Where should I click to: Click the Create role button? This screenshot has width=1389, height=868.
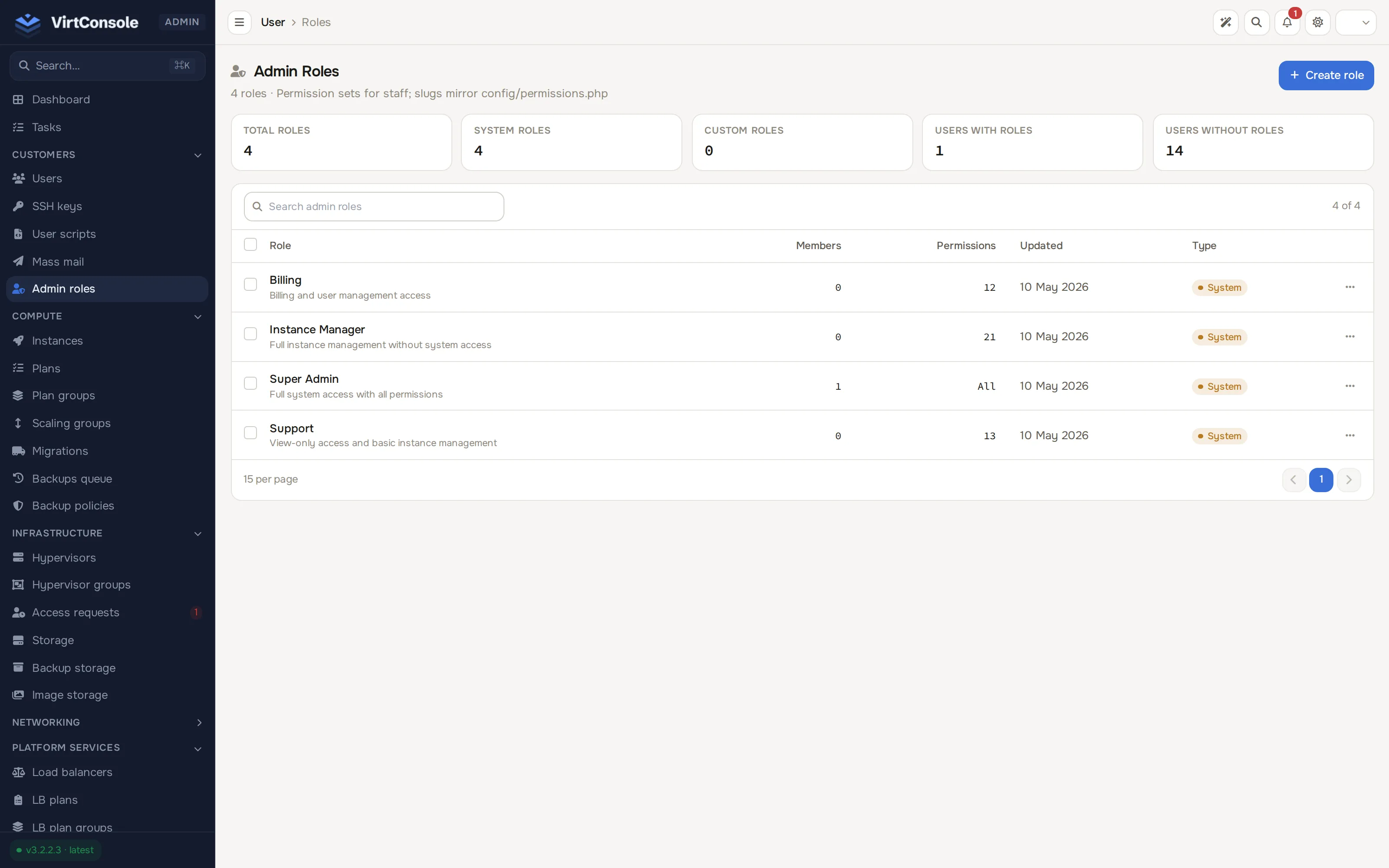1326,75
